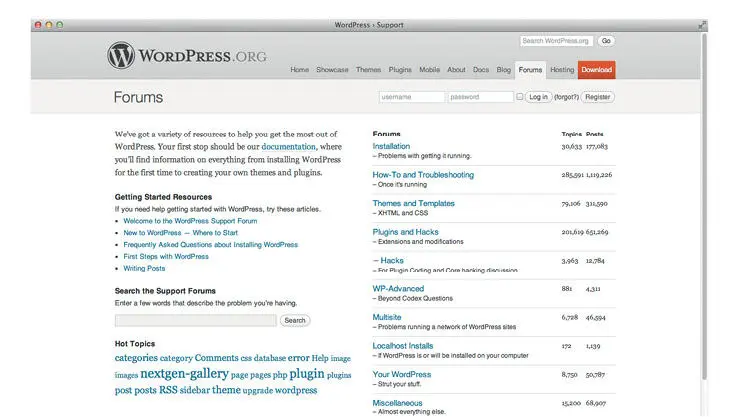Viewport: 739px width, 417px height.
Task: Open the Your WordPress forum
Action: pyautogui.click(x=402, y=375)
